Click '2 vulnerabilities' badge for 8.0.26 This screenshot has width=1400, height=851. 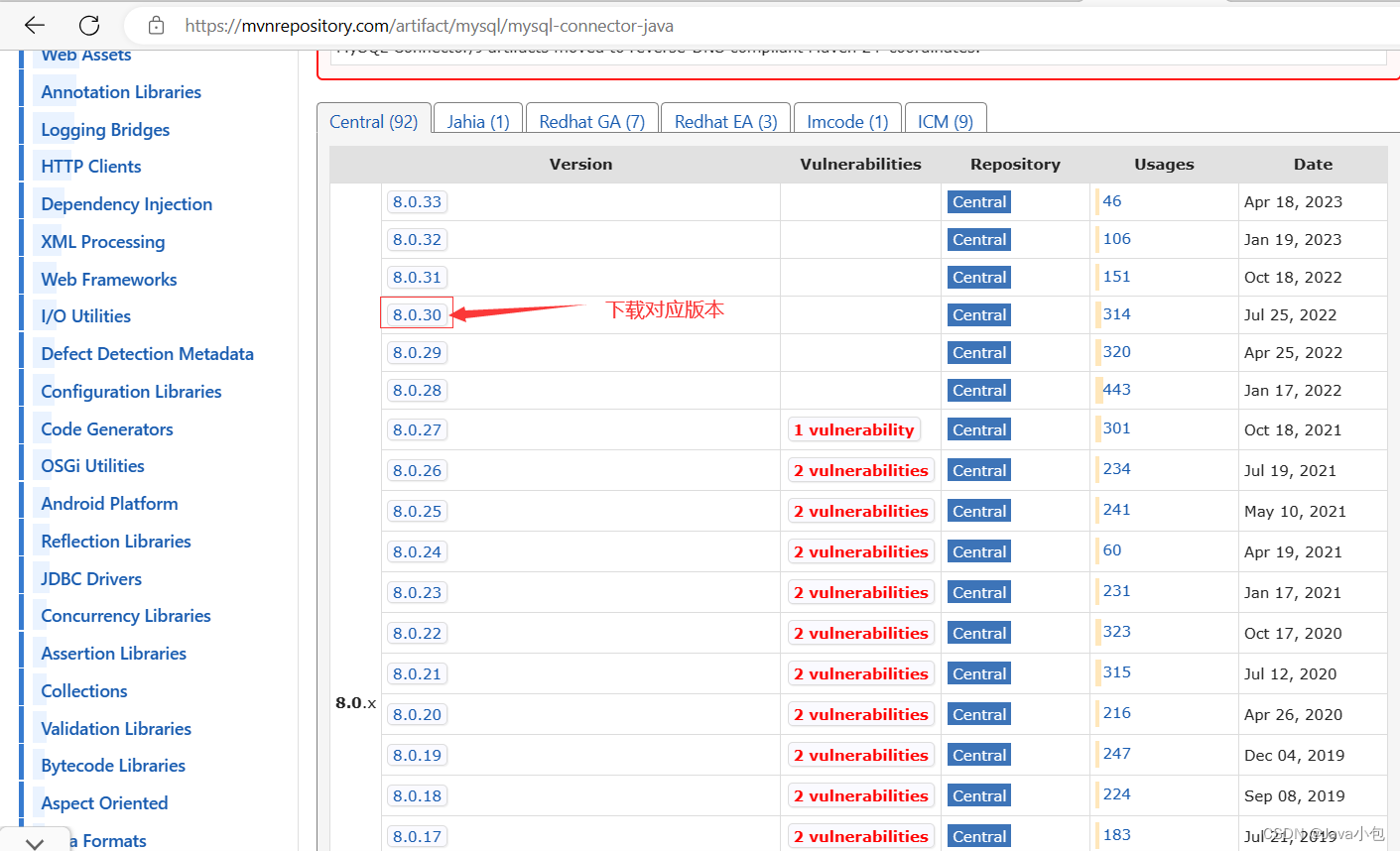click(x=861, y=471)
